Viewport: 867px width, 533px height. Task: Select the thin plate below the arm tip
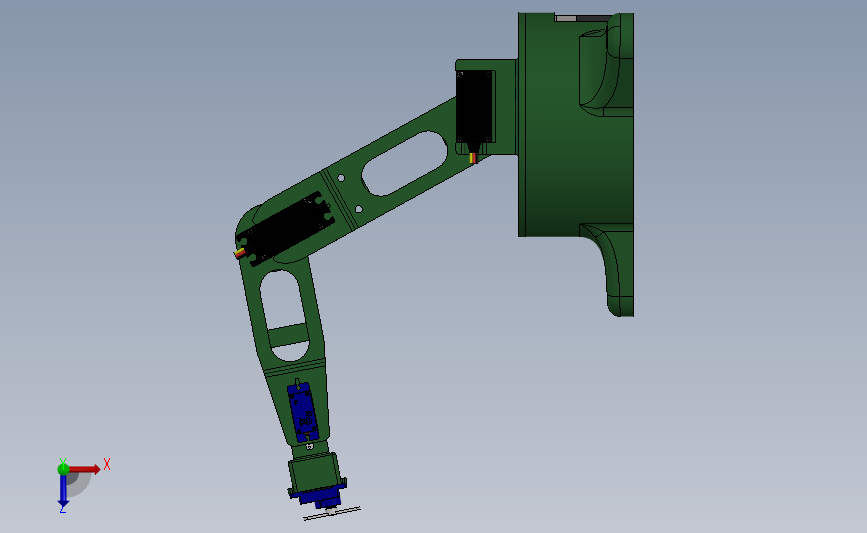(x=332, y=513)
